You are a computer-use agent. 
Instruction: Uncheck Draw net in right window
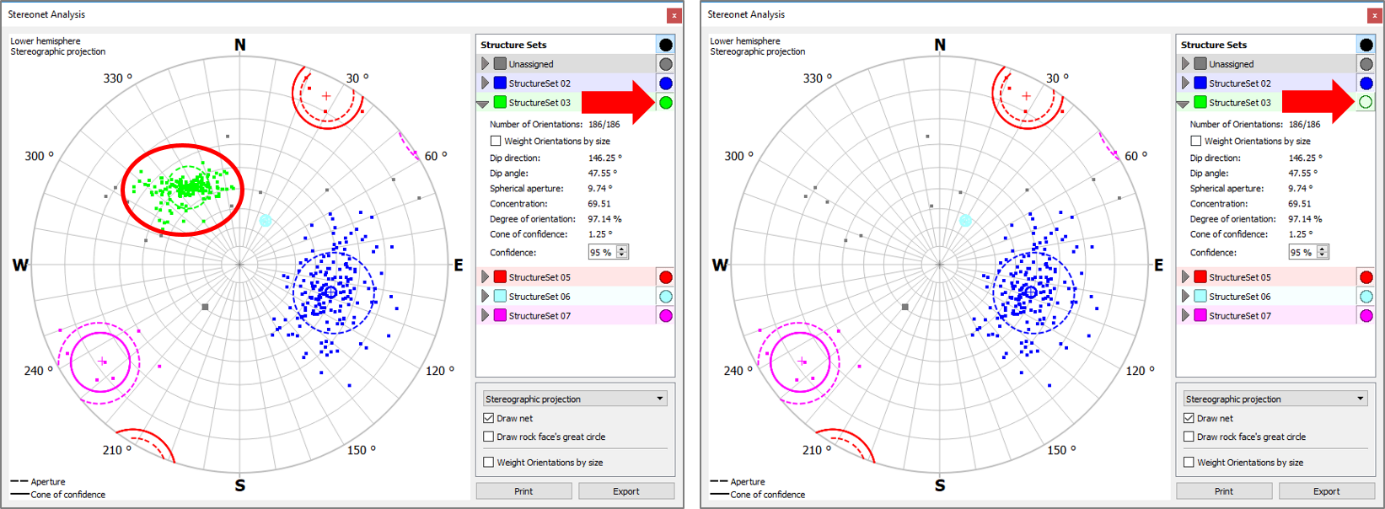[x=1188, y=418]
